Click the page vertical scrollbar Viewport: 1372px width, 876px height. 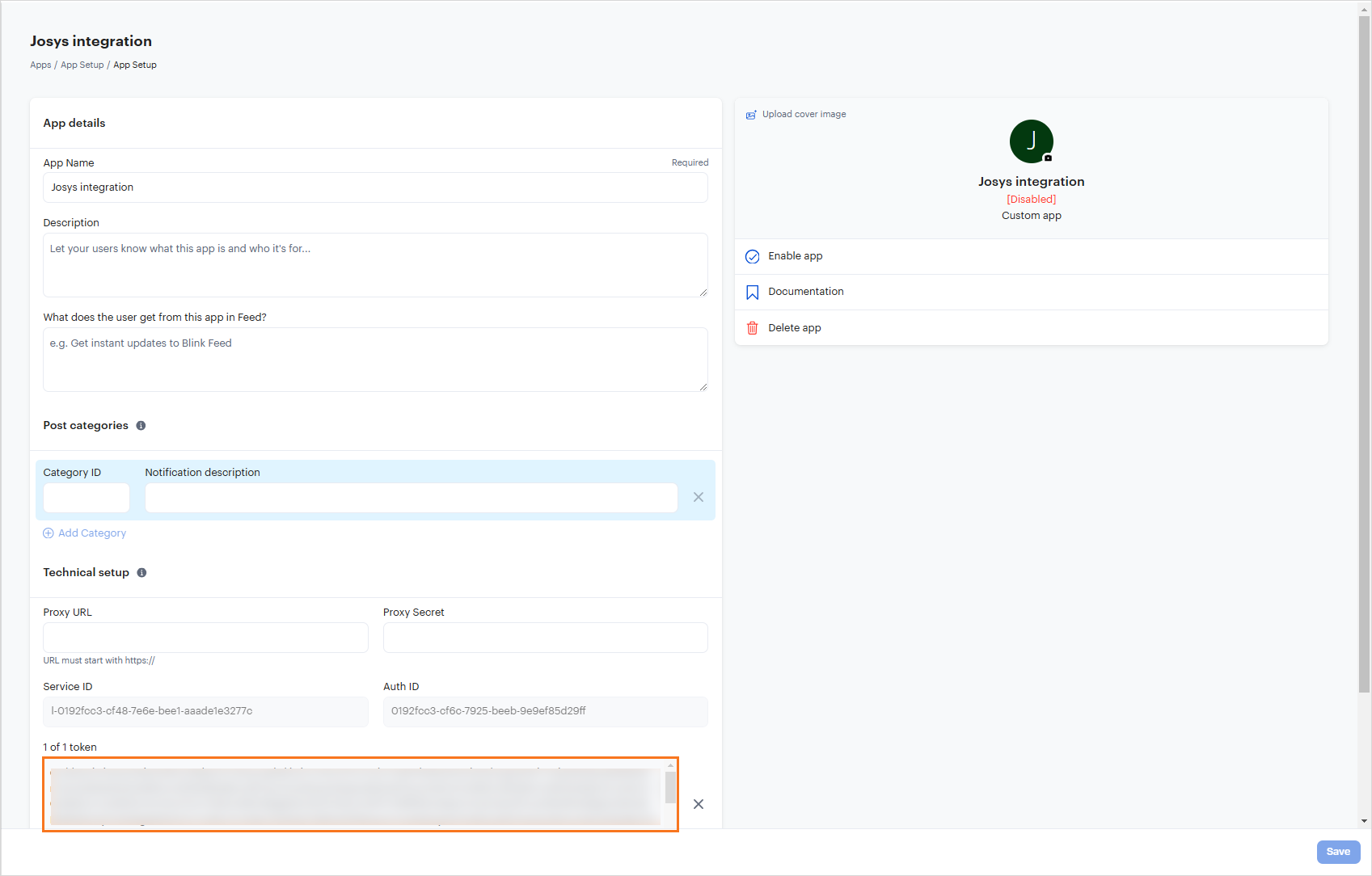[x=1365, y=354]
